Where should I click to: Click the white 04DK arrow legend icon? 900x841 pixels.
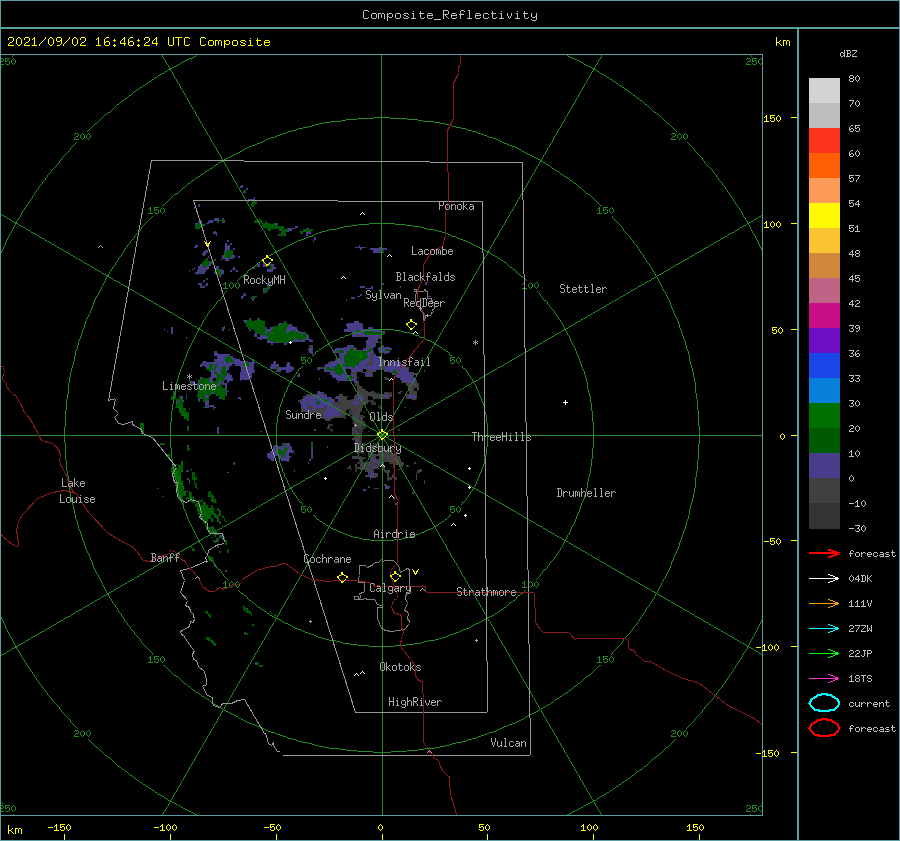click(824, 578)
